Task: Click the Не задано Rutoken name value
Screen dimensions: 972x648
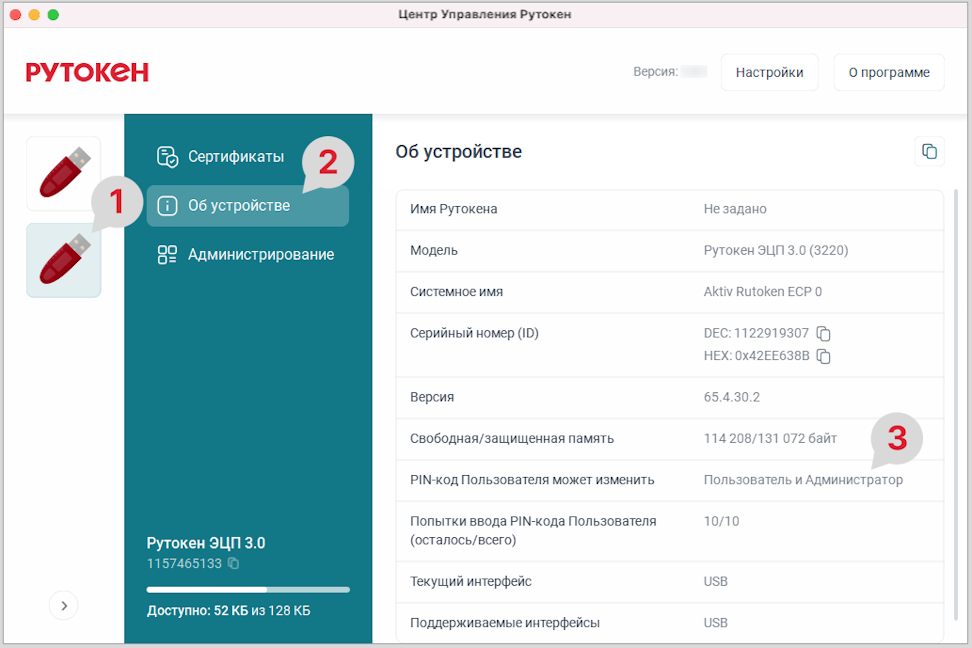Action: coord(735,209)
